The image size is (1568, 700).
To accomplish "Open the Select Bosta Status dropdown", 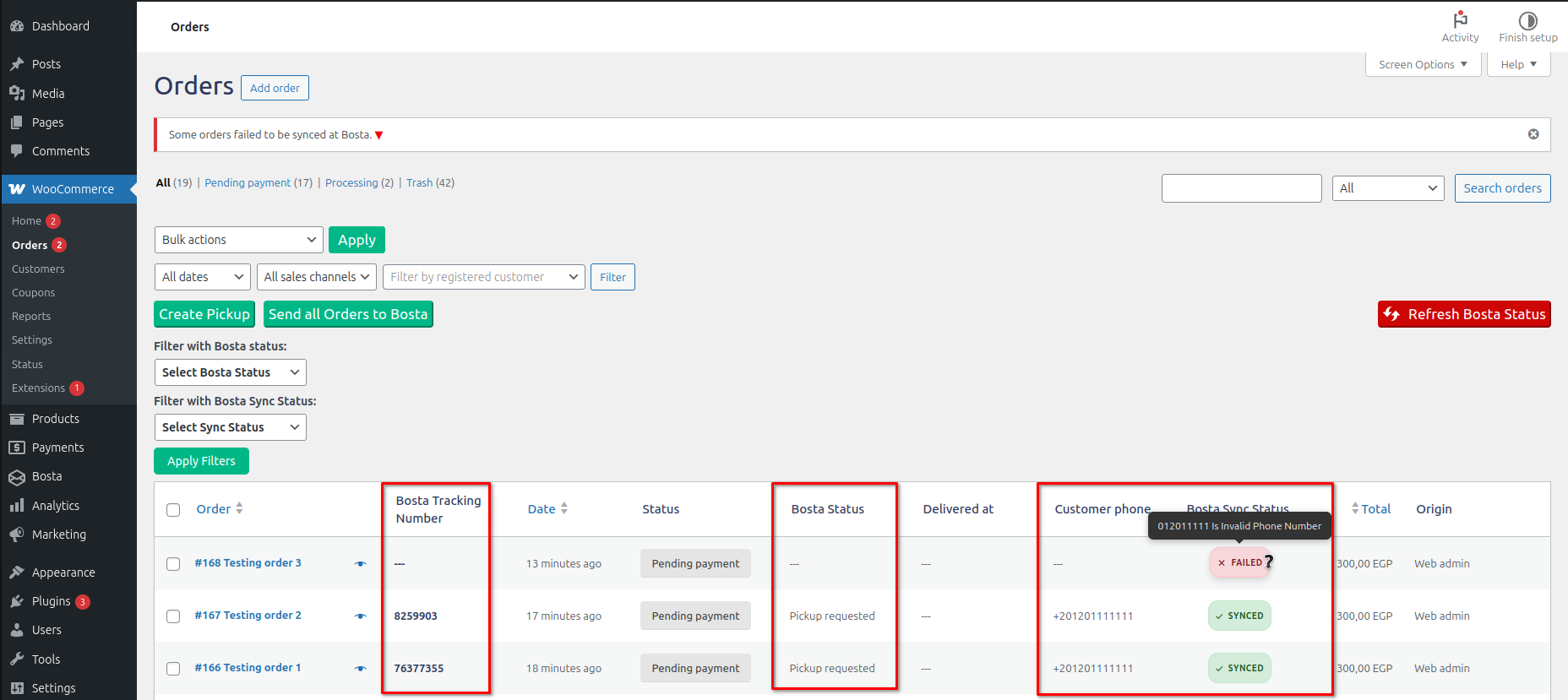I will click(x=231, y=372).
